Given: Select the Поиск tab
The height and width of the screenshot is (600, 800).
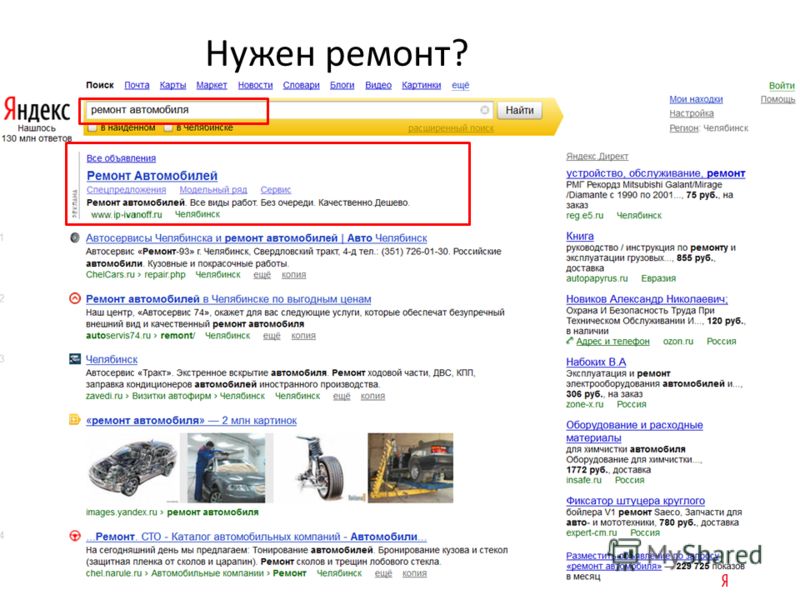Looking at the screenshot, I should coord(100,85).
